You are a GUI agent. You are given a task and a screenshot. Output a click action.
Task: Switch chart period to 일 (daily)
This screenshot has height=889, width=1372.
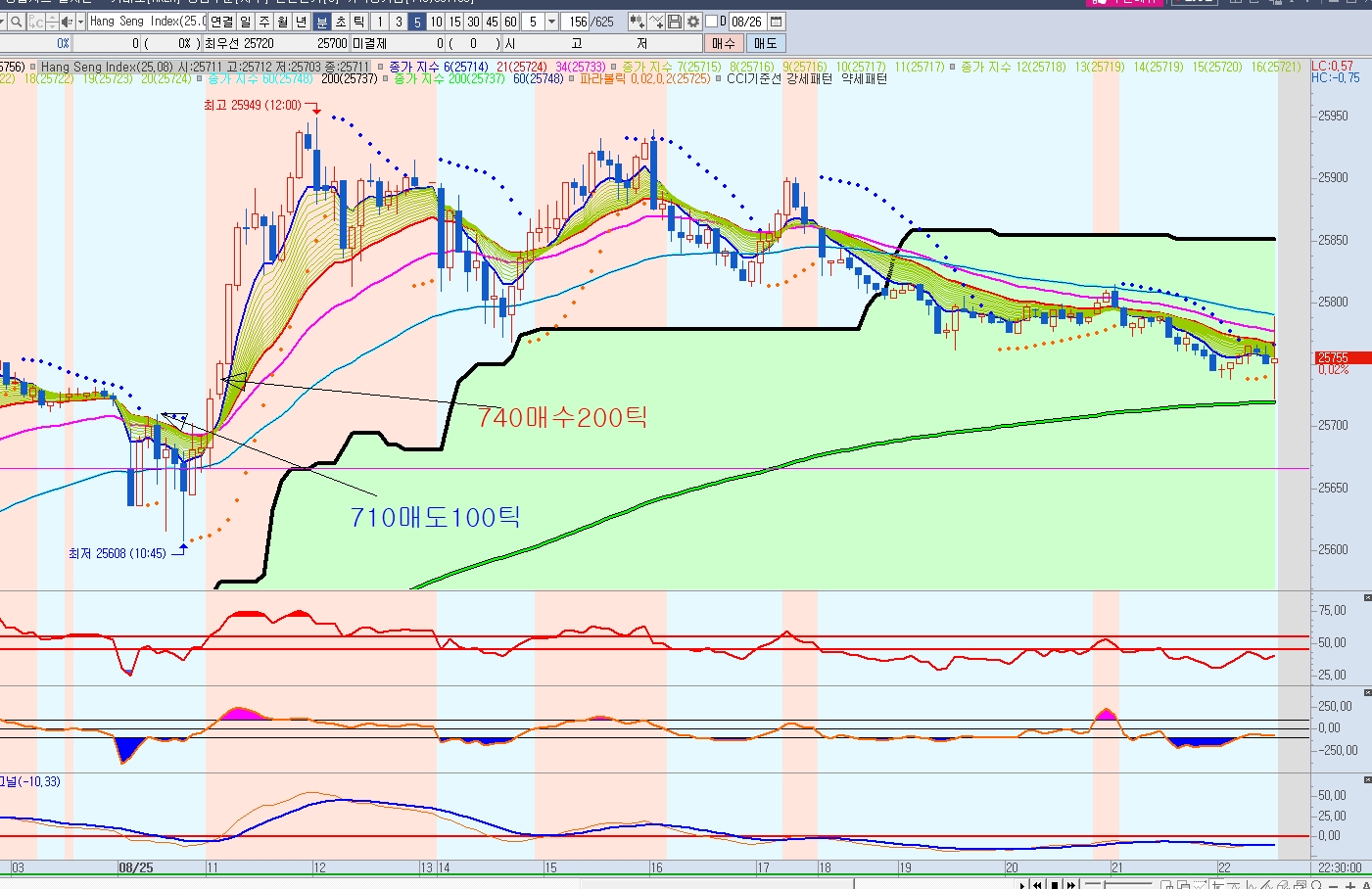pos(246,22)
